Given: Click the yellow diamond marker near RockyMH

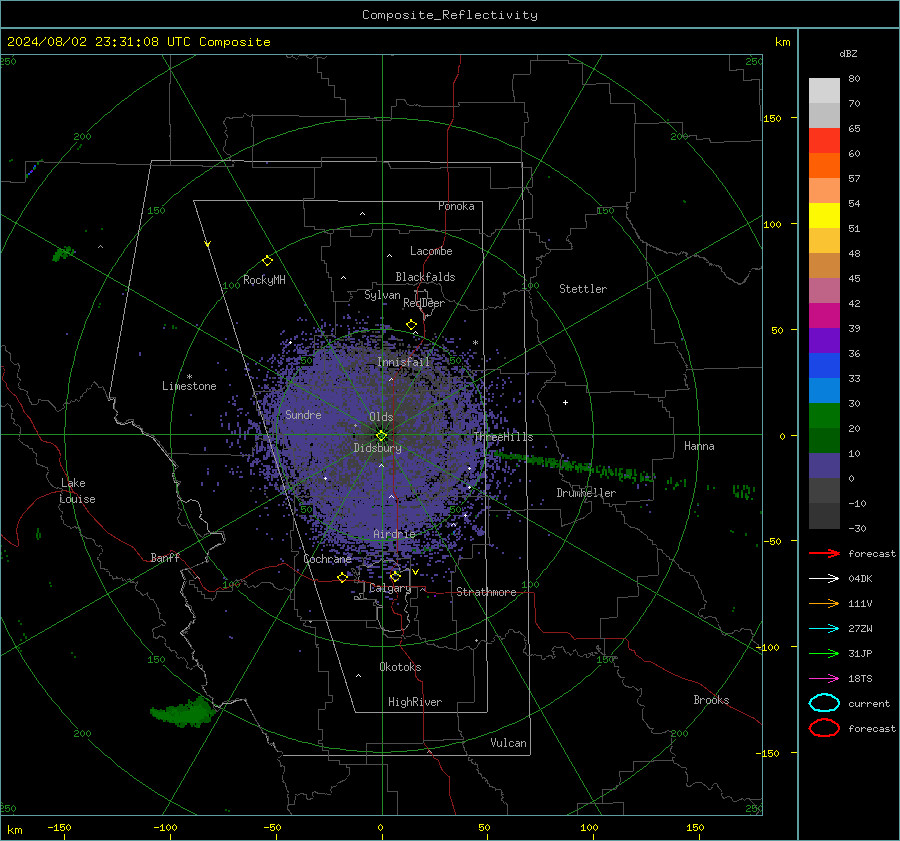Looking at the screenshot, I should pyautogui.click(x=267, y=261).
